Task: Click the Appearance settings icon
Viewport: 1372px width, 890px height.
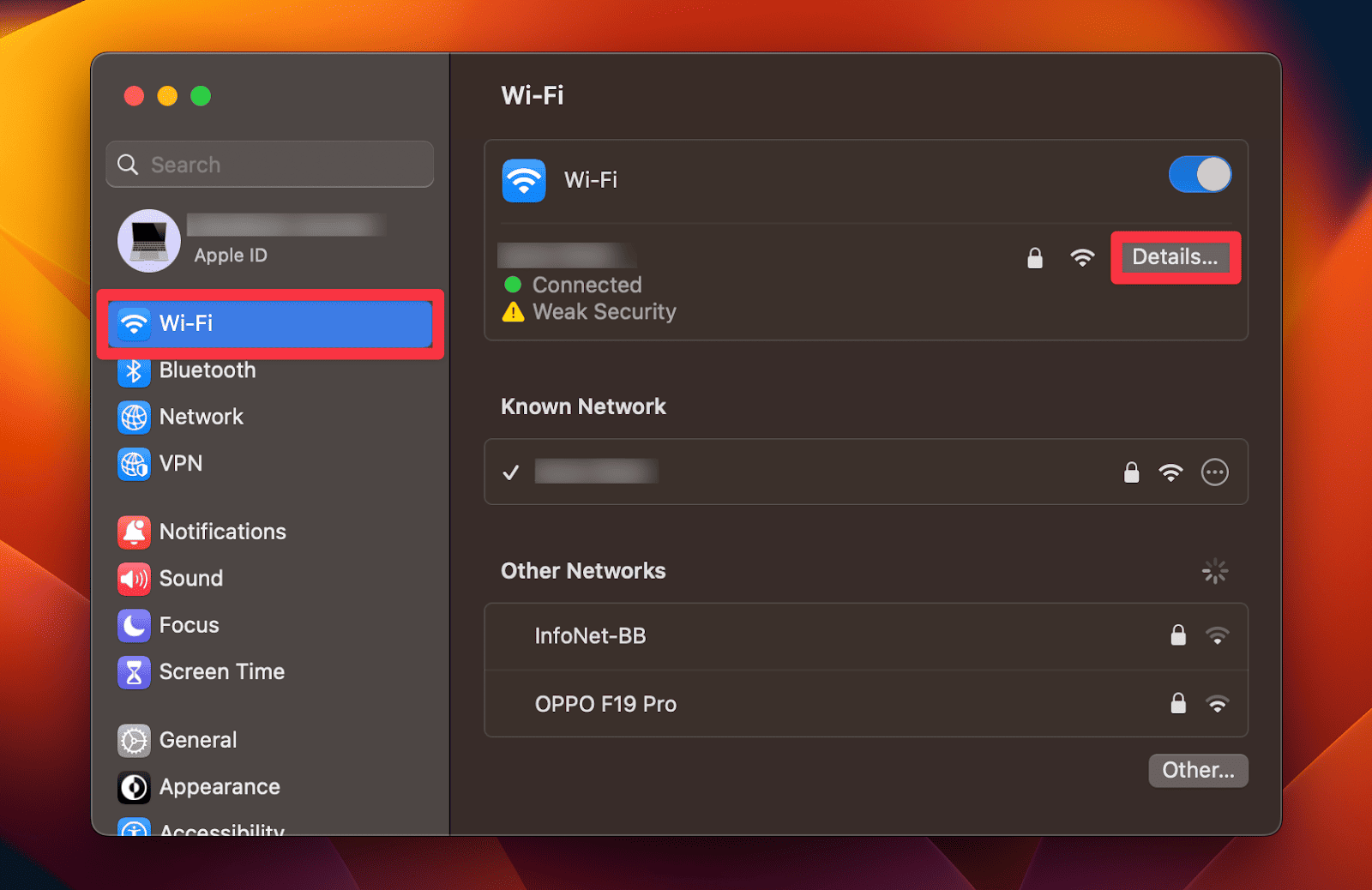Action: pos(135,787)
